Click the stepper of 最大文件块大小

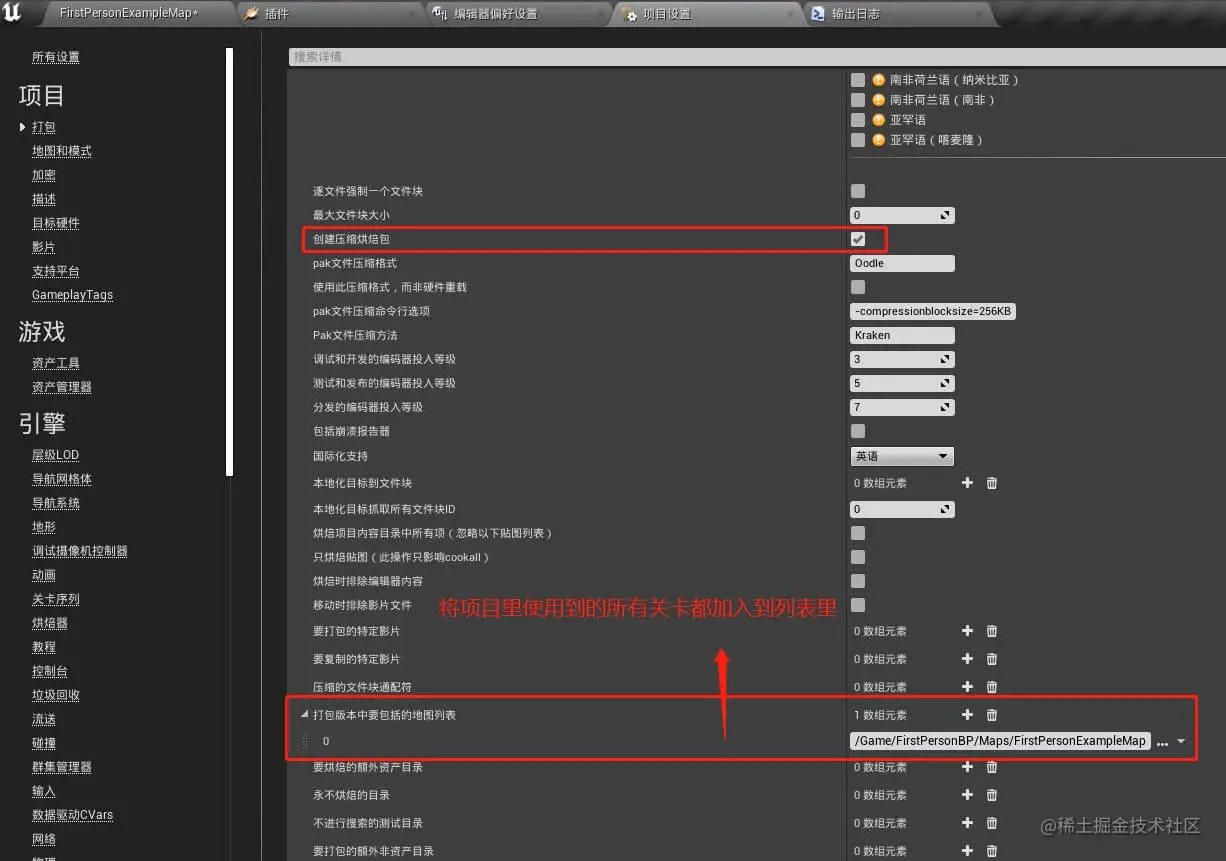(x=945, y=215)
